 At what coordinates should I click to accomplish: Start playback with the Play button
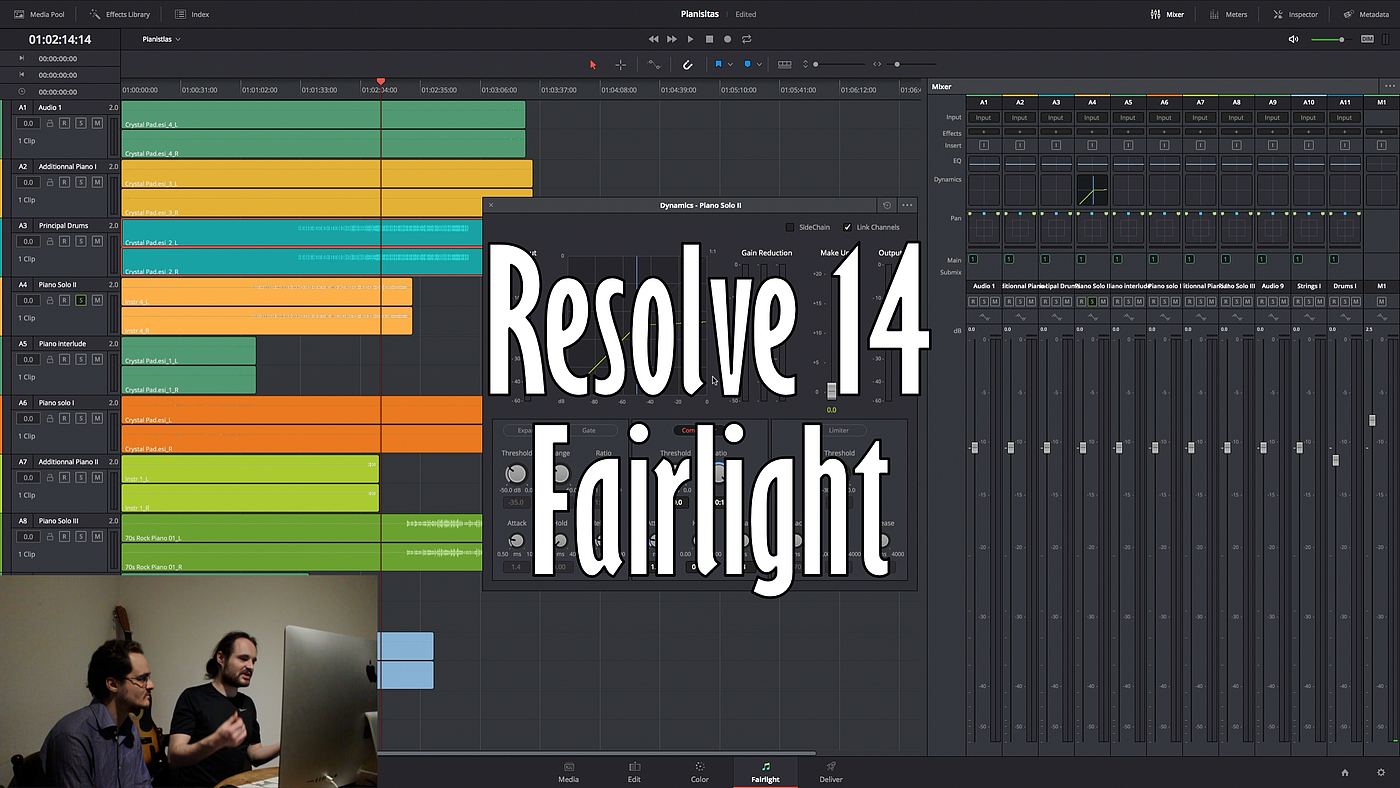tap(690, 39)
